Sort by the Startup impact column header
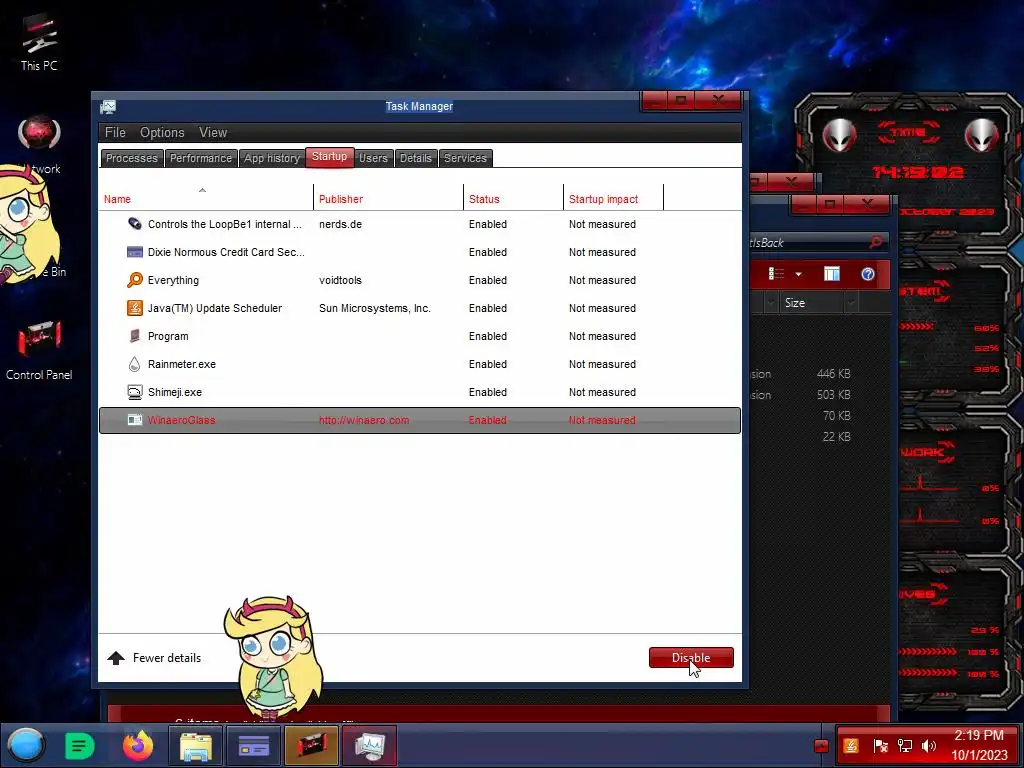The height and width of the screenshot is (768, 1024). pyautogui.click(x=613, y=199)
